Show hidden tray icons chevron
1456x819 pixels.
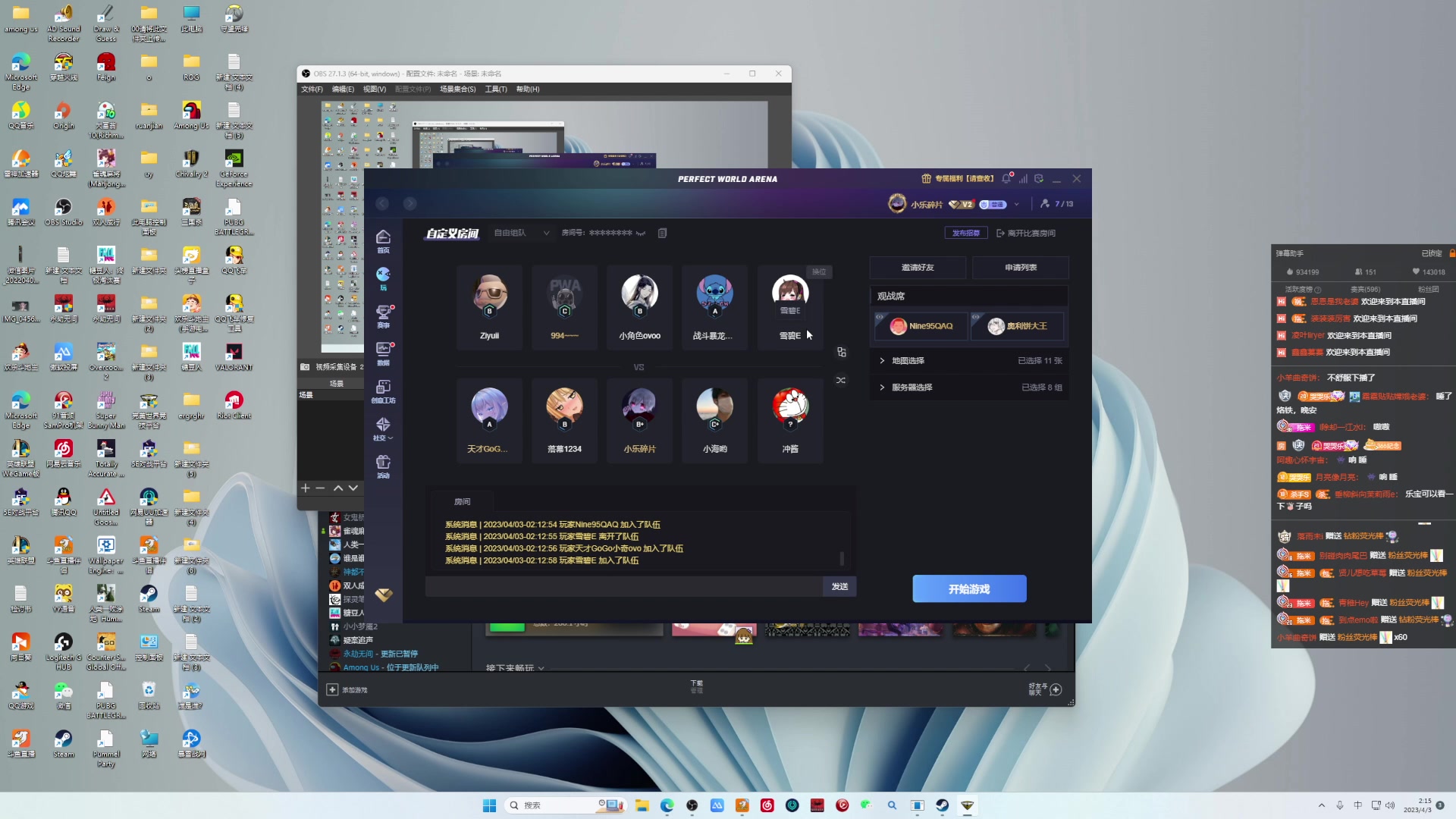[1322, 805]
